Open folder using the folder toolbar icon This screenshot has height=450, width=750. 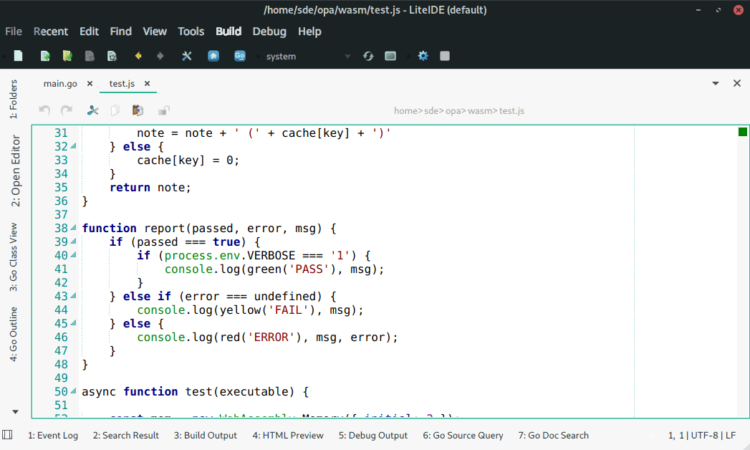coord(67,56)
